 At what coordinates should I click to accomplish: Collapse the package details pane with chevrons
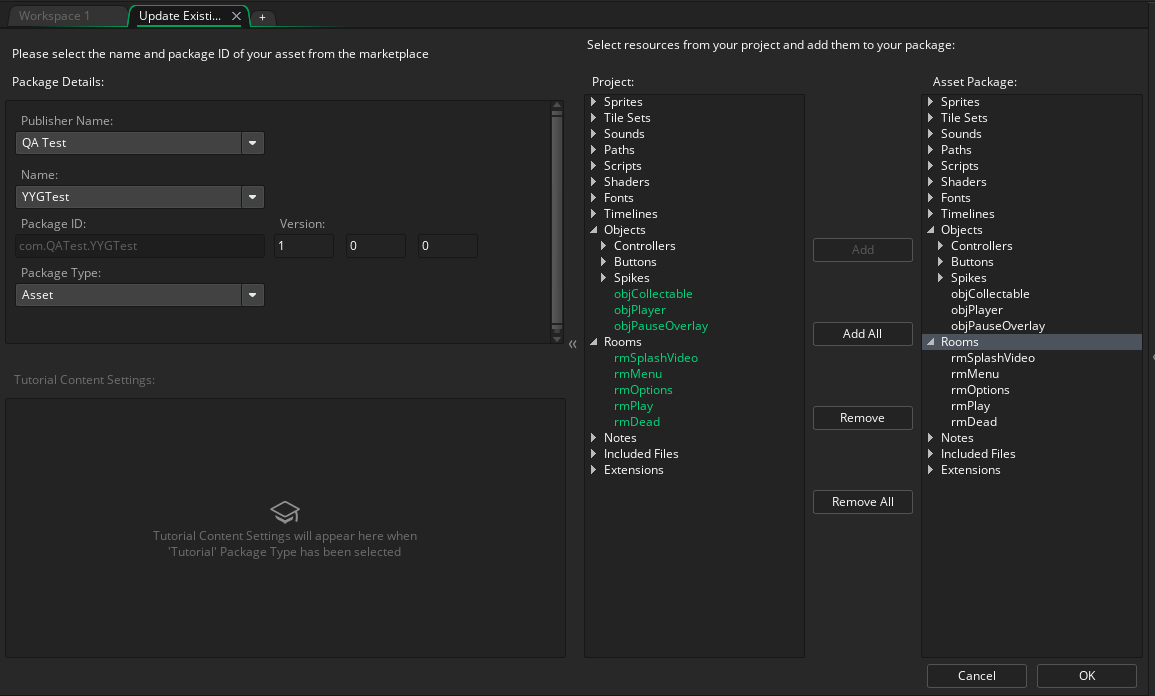[572, 344]
